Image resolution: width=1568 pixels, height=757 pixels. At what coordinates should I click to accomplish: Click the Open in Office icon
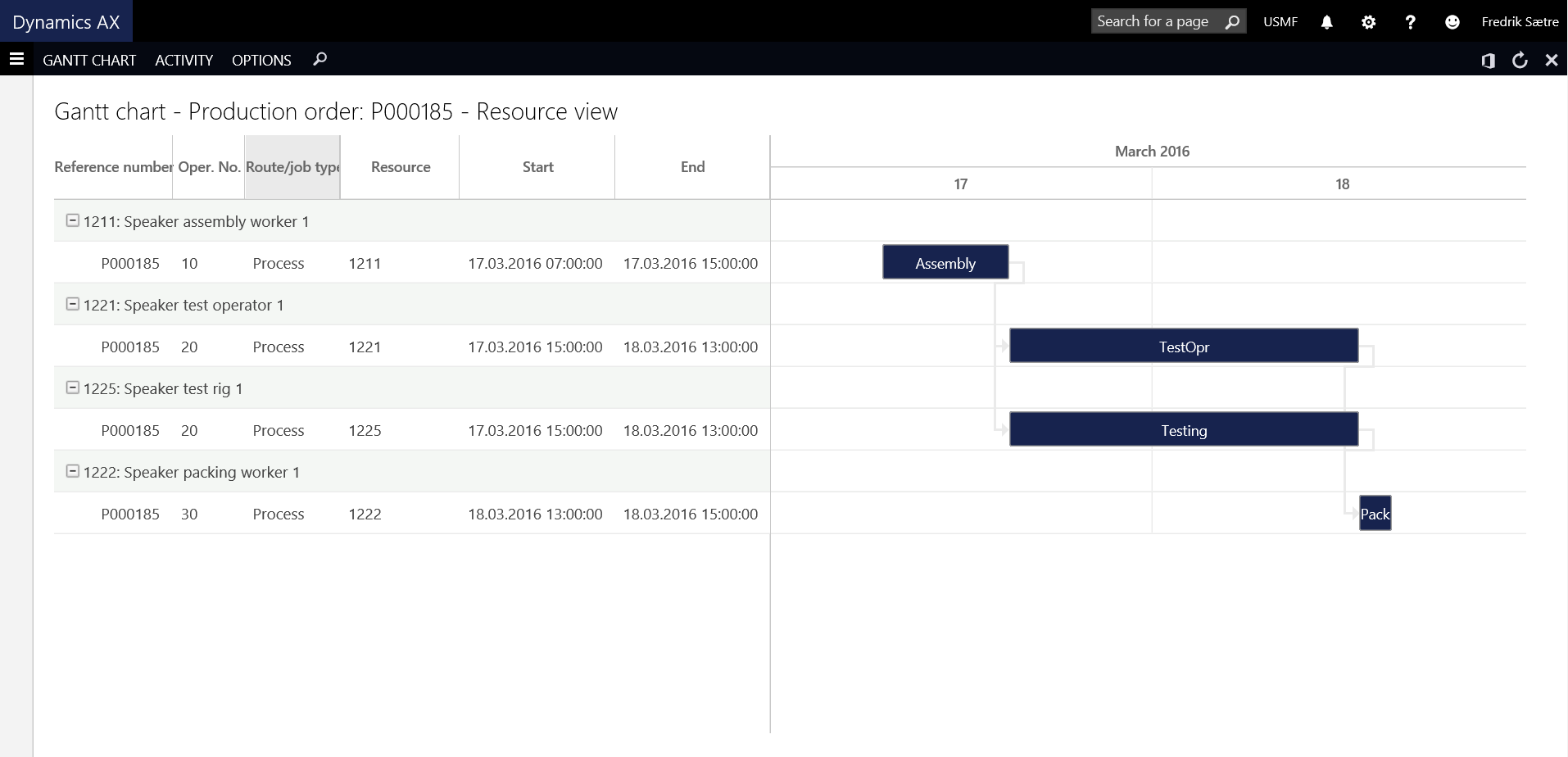(x=1488, y=61)
